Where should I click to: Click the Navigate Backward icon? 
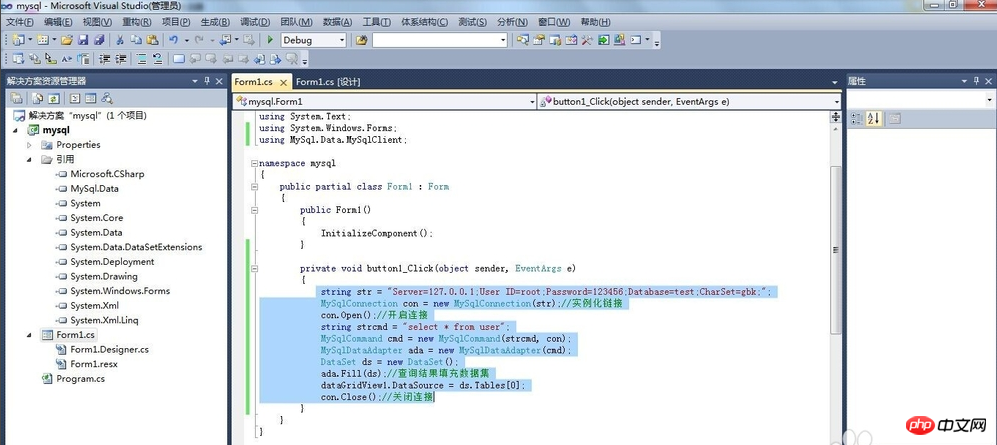click(x=224, y=40)
